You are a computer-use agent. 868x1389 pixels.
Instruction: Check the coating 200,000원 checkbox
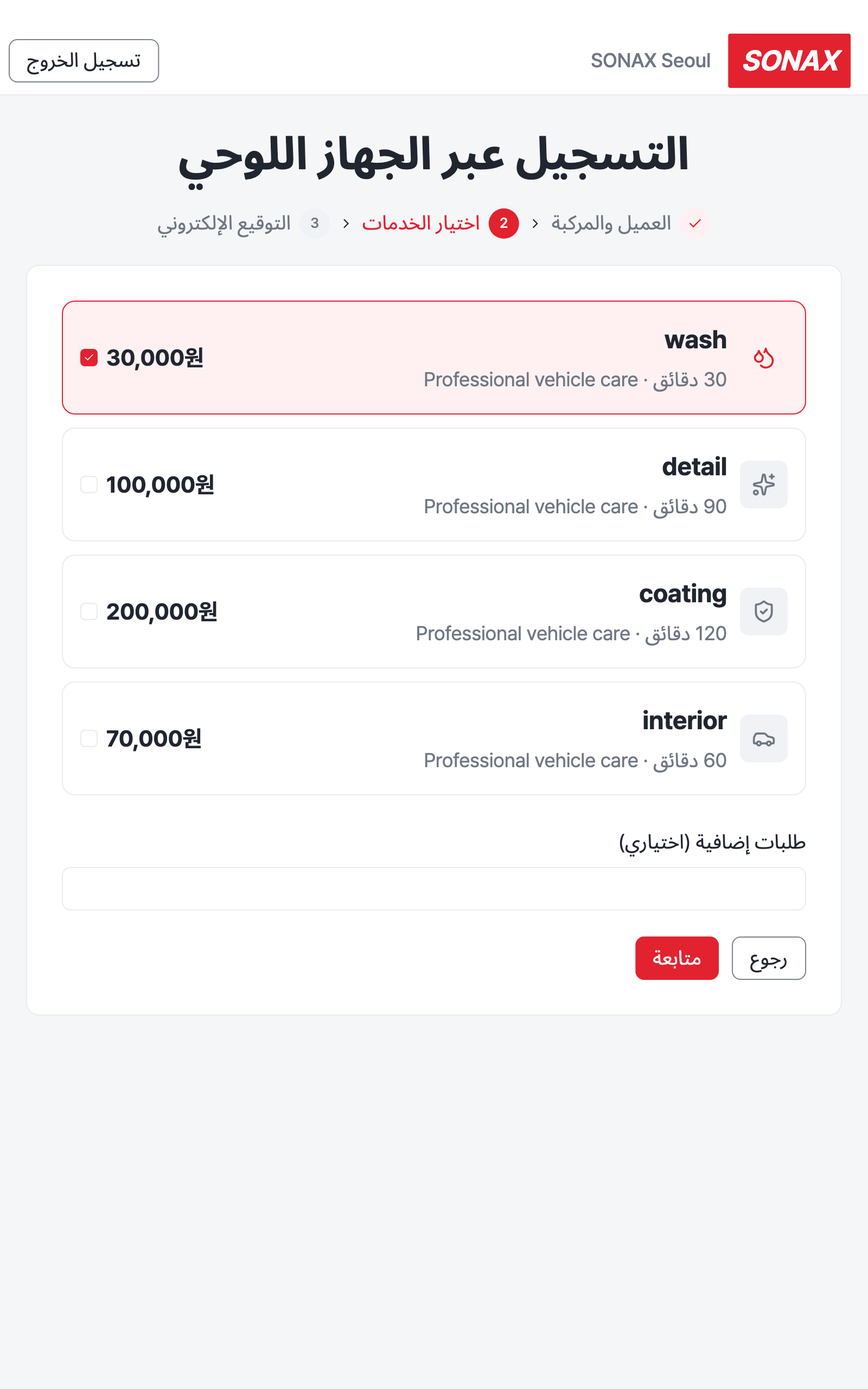point(89,611)
